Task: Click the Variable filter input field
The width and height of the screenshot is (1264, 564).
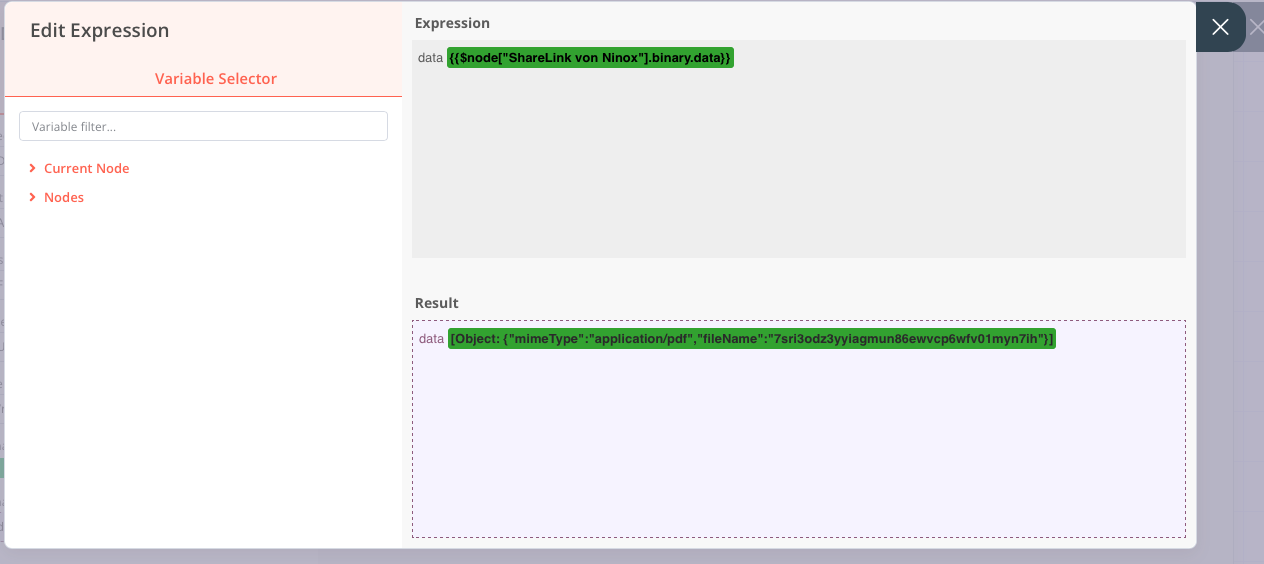Action: click(x=203, y=126)
